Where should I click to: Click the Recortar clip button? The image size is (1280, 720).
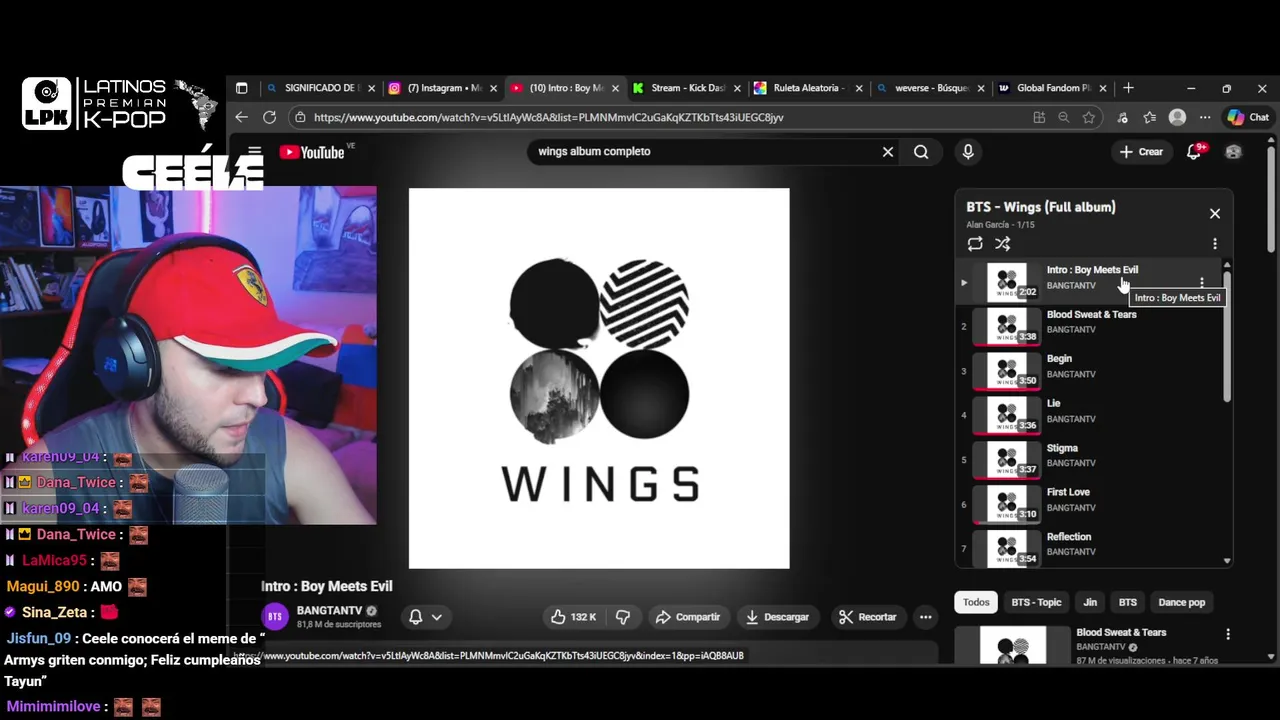tap(868, 617)
